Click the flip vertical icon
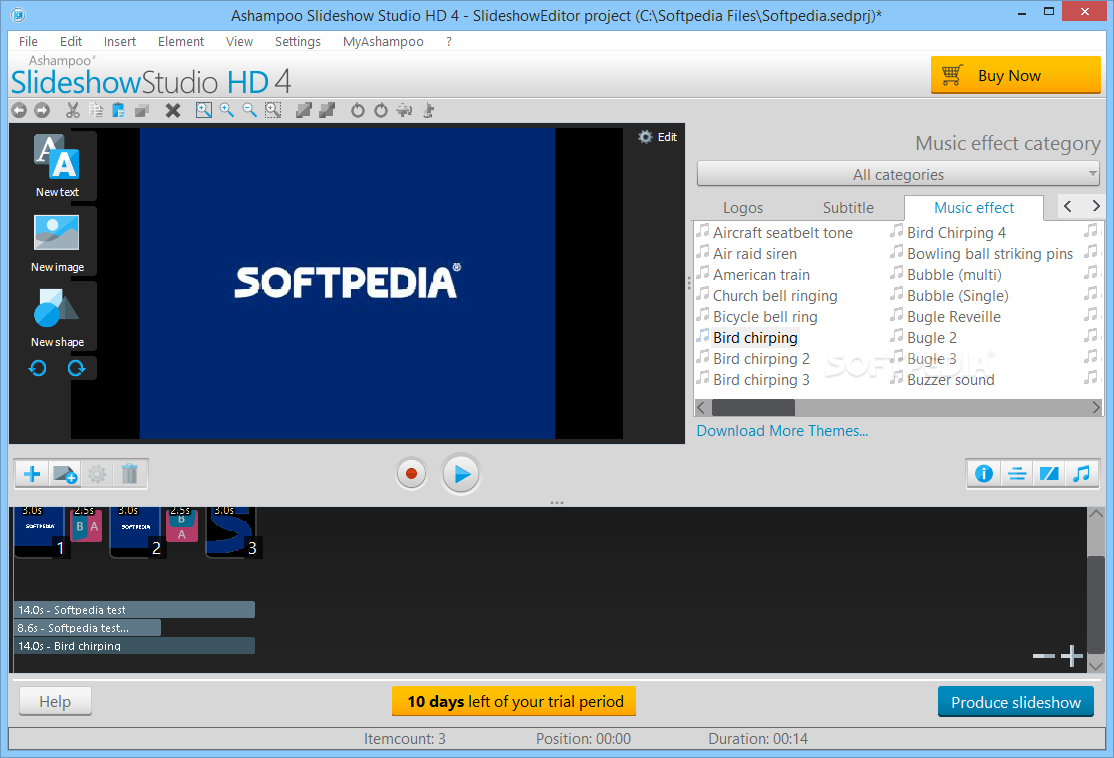Viewport: 1114px width, 758px height. [x=428, y=110]
